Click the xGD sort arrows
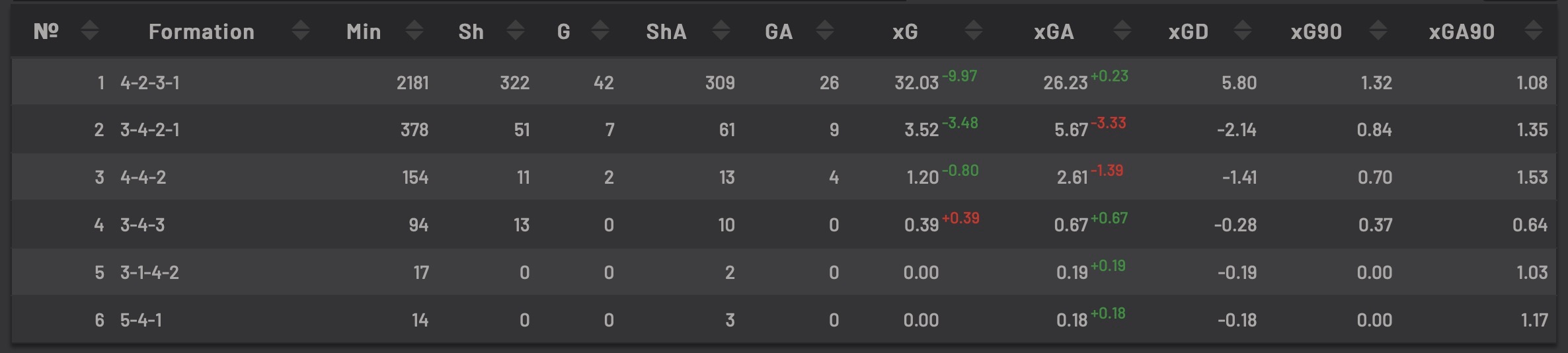This screenshot has height=353, width=1568. [x=1243, y=30]
